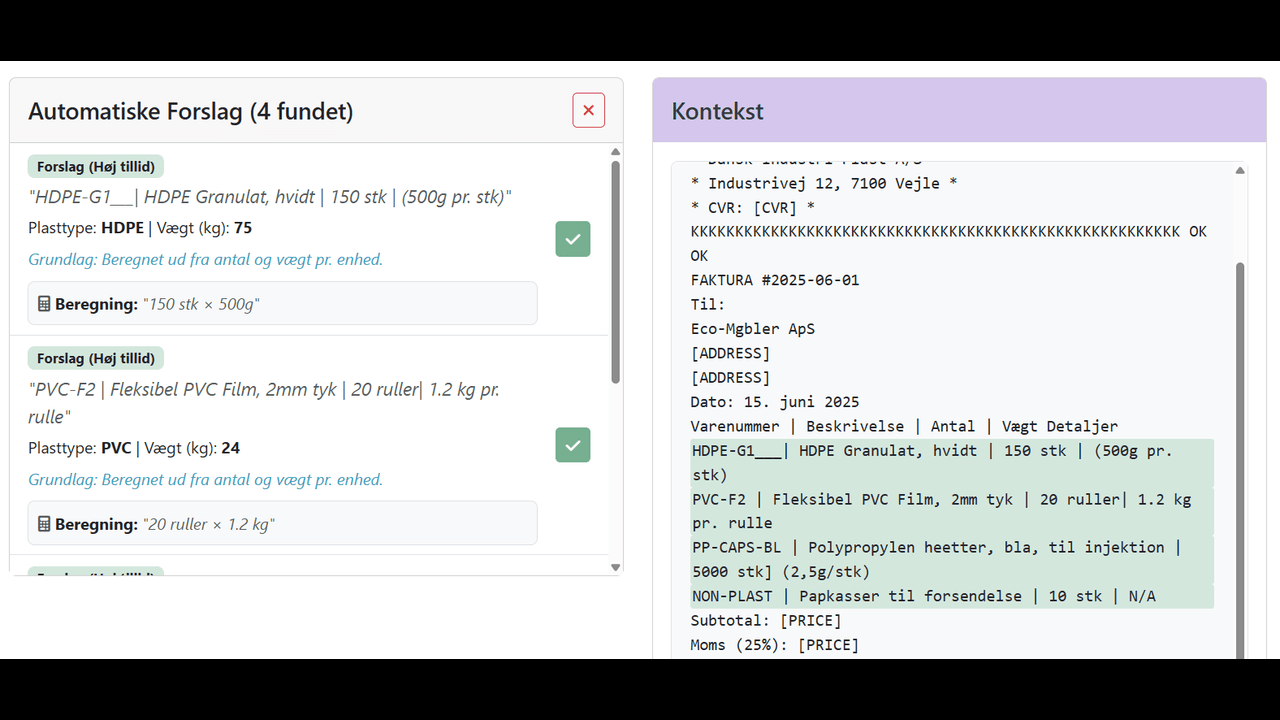Image resolution: width=1280 pixels, height=720 pixels.
Task: Click the scrollbar down arrow in suggestions list
Action: 615,566
